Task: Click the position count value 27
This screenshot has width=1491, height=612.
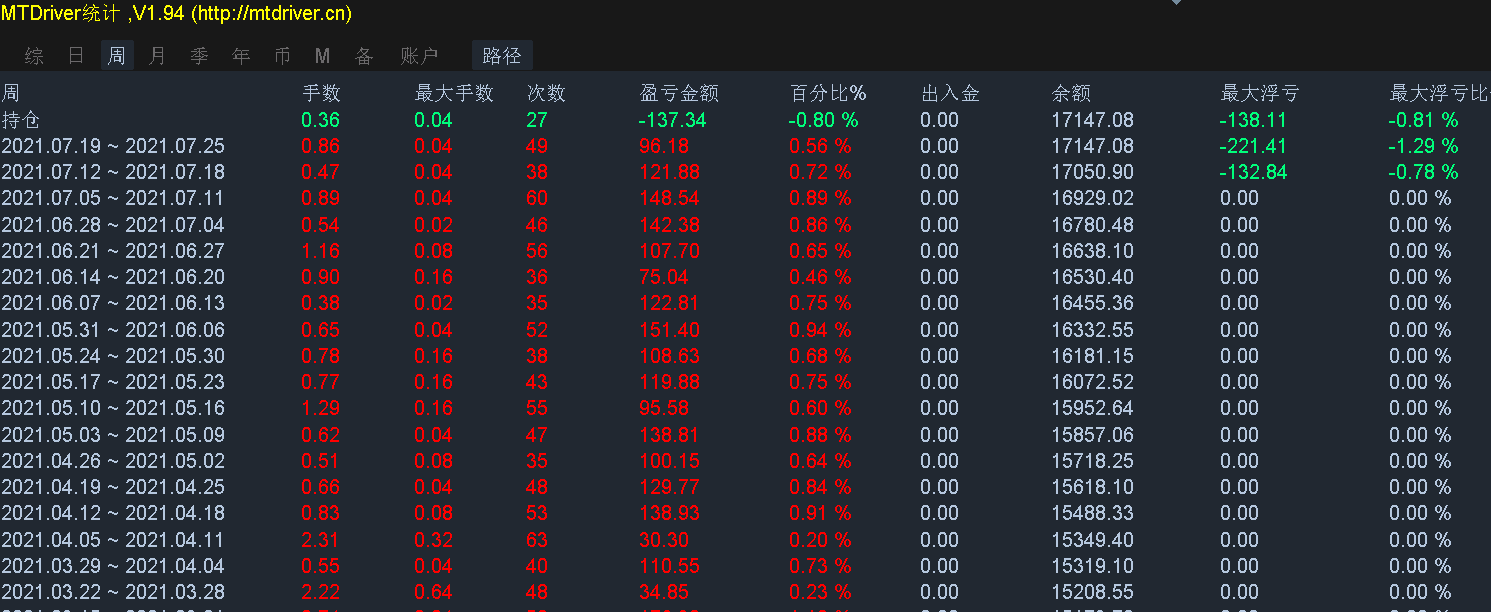Action: [537, 120]
